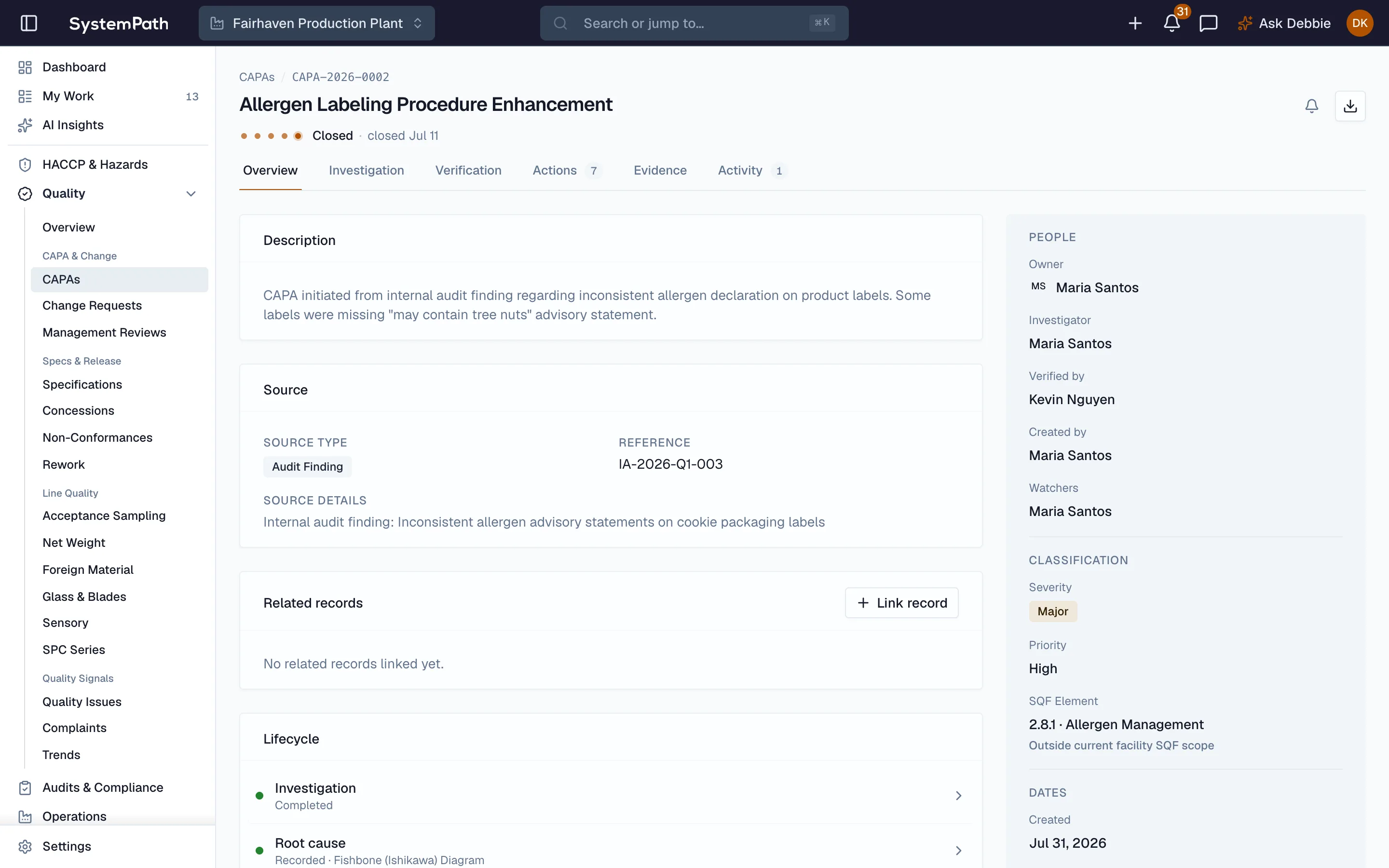Focus the Search or jump to field
Screen dimensions: 1389x868
click(694, 23)
